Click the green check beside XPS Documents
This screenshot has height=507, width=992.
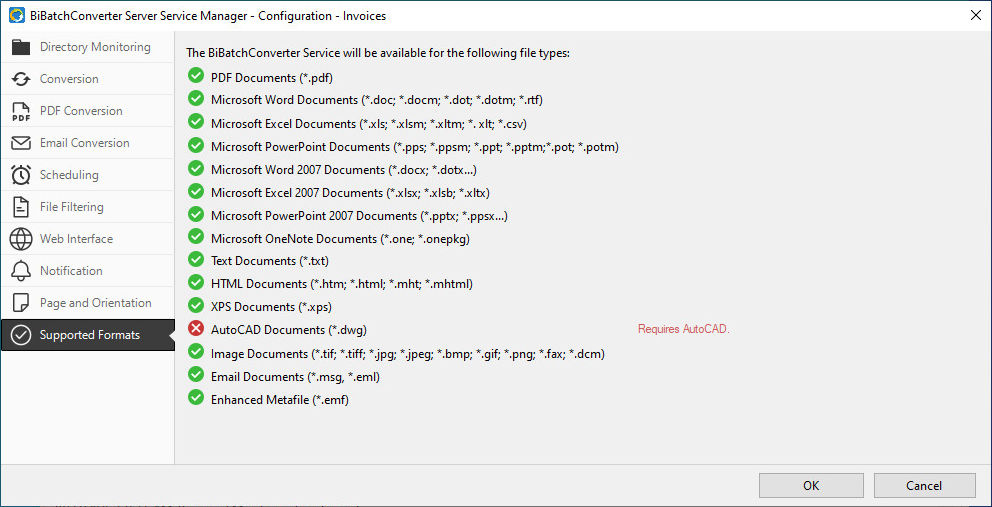click(x=196, y=306)
